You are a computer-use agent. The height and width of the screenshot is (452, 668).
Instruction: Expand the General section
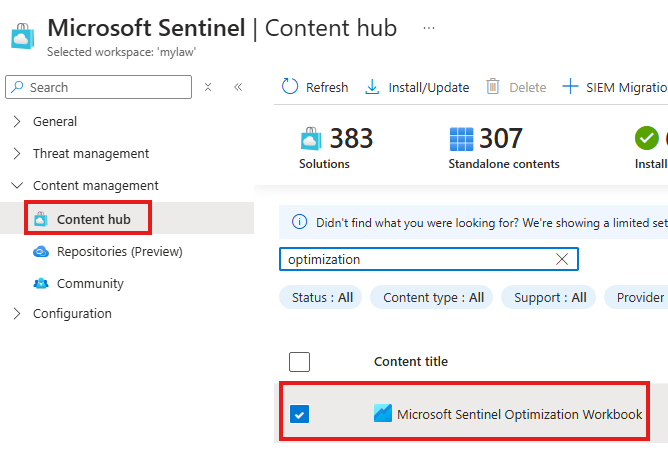click(x=17, y=122)
